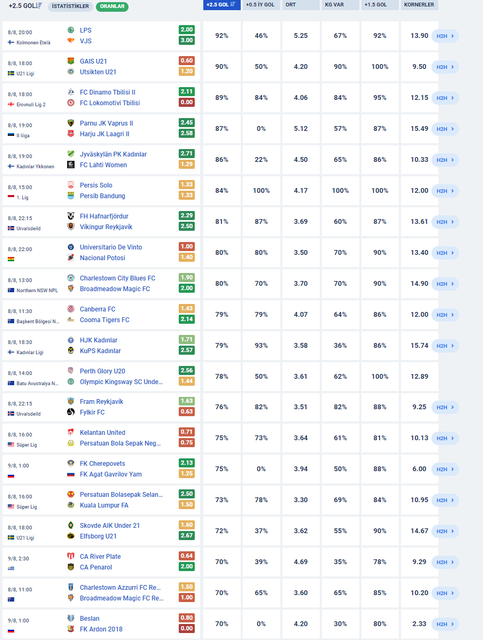Select the KORNERLER column tab

(419, 4)
